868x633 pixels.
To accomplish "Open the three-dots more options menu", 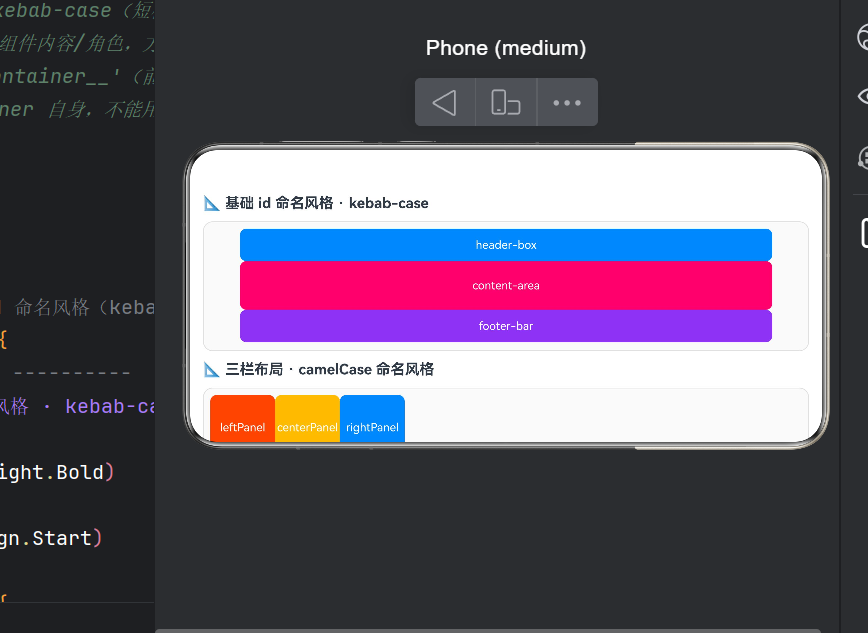I will 567,102.
